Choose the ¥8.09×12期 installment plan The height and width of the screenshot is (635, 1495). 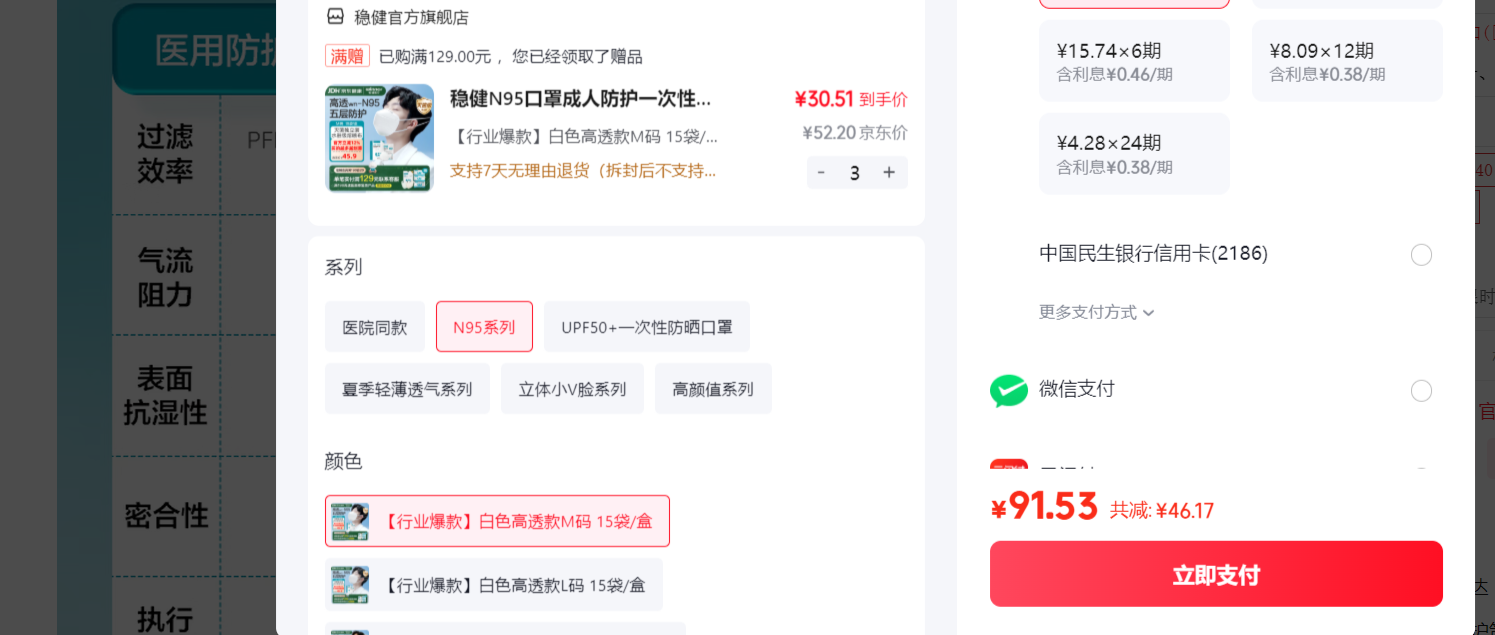tap(1347, 61)
